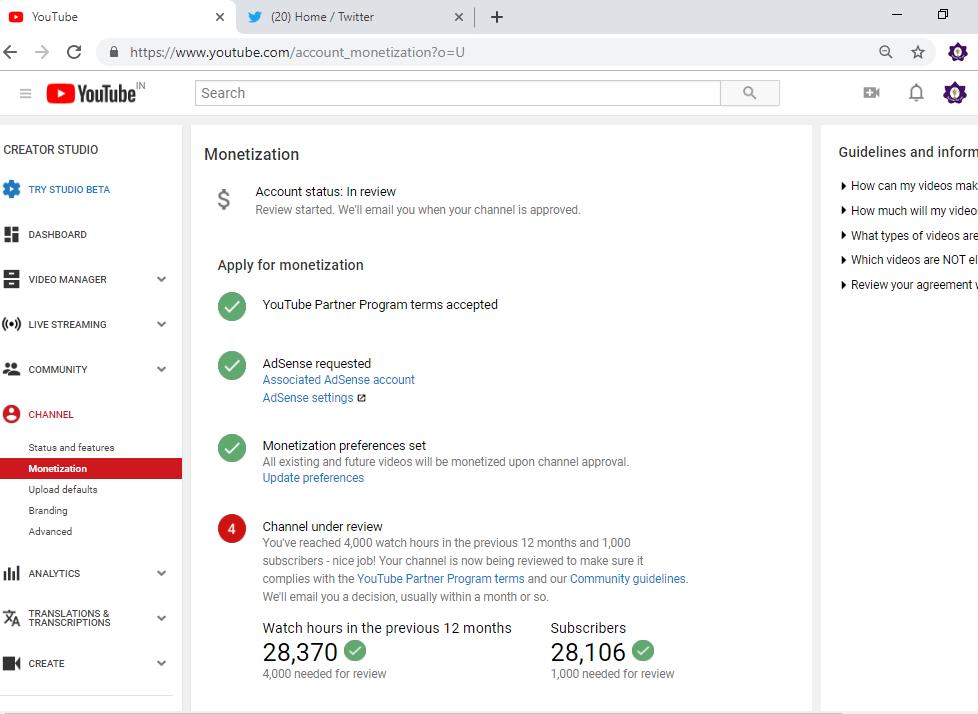Expand the Analytics section chevron

tap(162, 573)
